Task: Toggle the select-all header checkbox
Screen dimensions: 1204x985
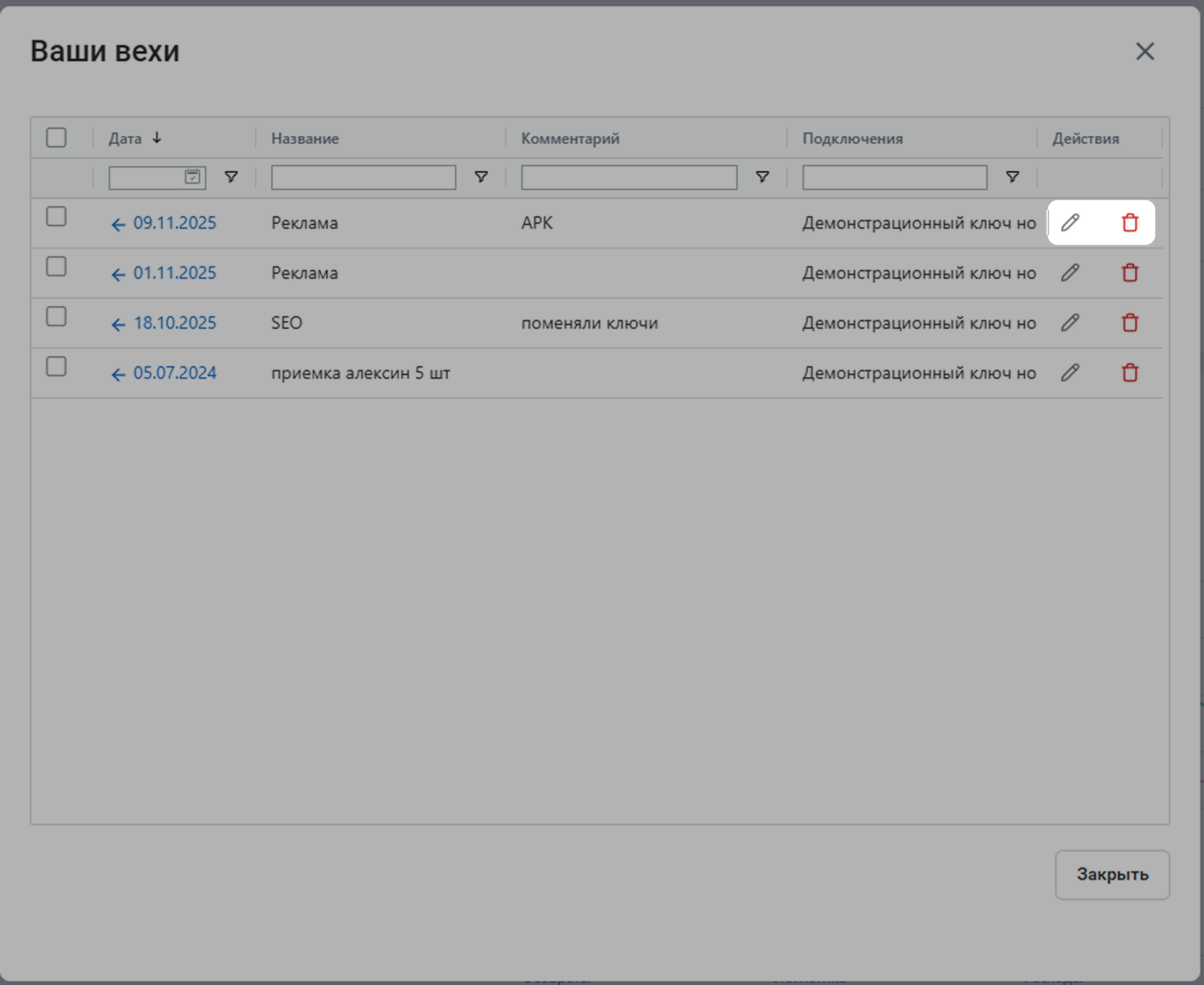Action: pos(56,137)
